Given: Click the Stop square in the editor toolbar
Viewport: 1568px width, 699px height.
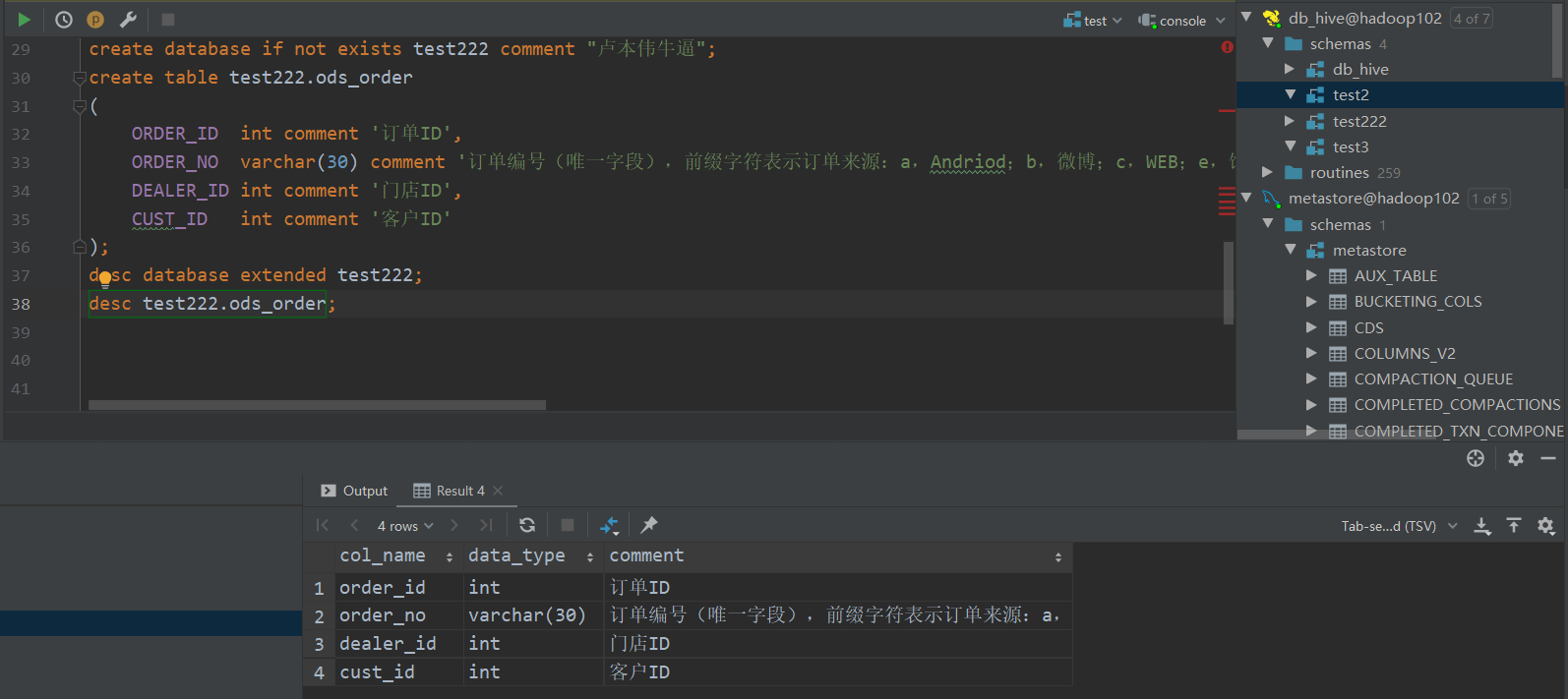Looking at the screenshot, I should point(168,20).
